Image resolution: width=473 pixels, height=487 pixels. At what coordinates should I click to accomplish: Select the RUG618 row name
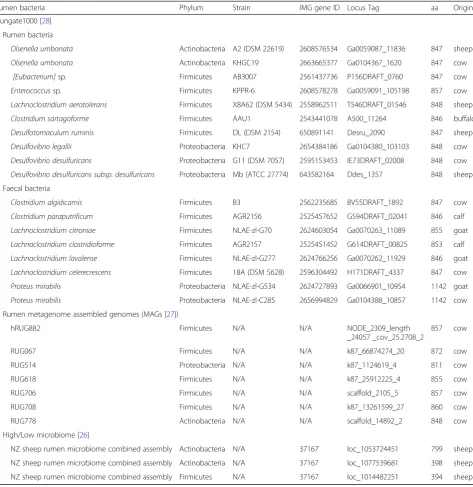click(23, 379)
